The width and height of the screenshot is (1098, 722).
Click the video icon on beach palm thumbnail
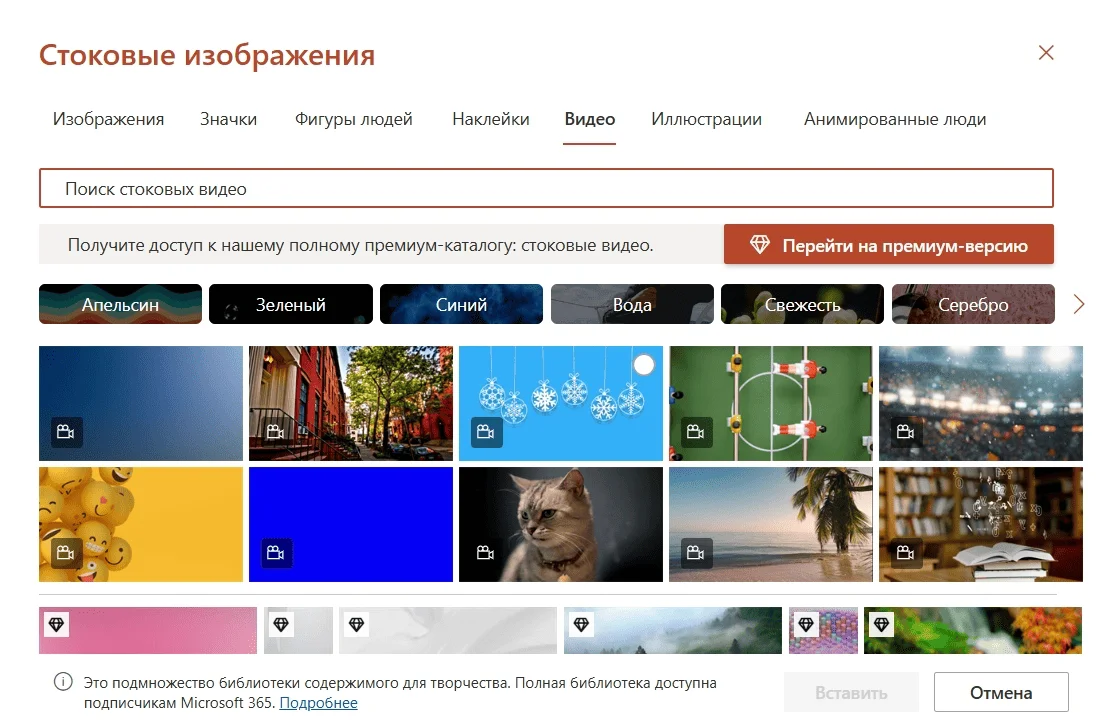coord(695,553)
